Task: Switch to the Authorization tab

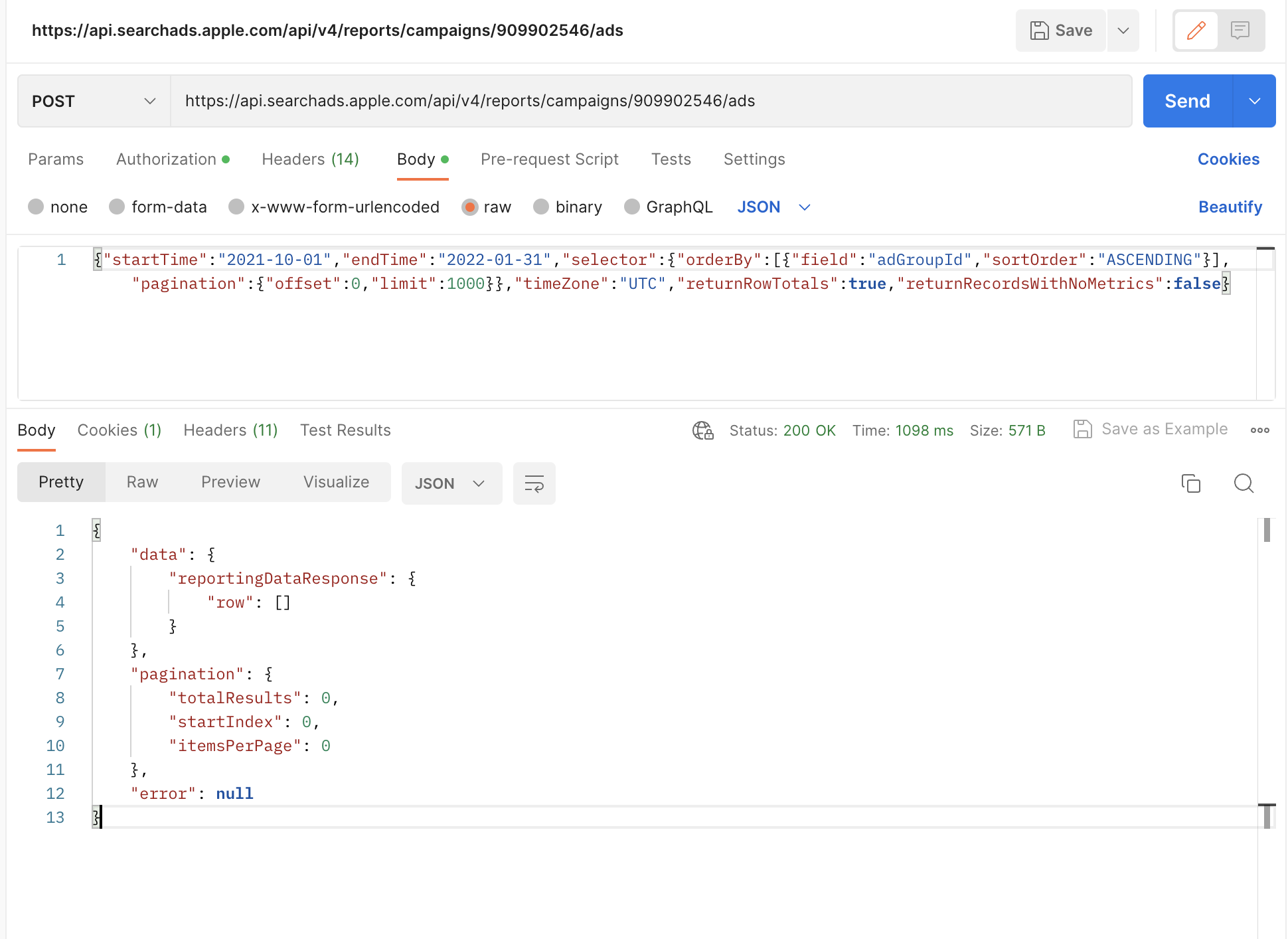Action: [166, 159]
